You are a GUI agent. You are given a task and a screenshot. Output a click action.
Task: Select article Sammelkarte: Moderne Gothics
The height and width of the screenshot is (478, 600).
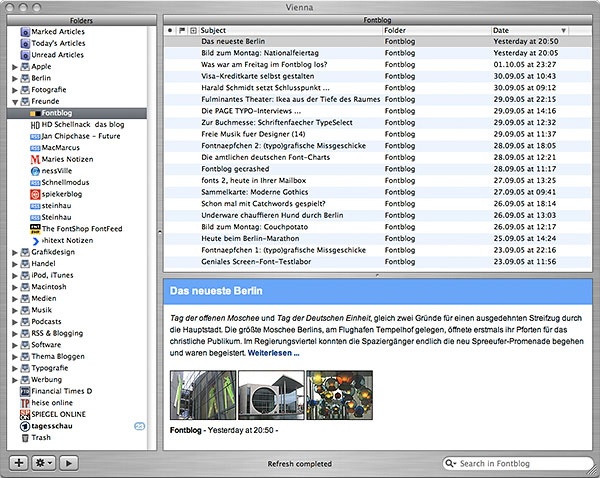[x=378, y=192]
